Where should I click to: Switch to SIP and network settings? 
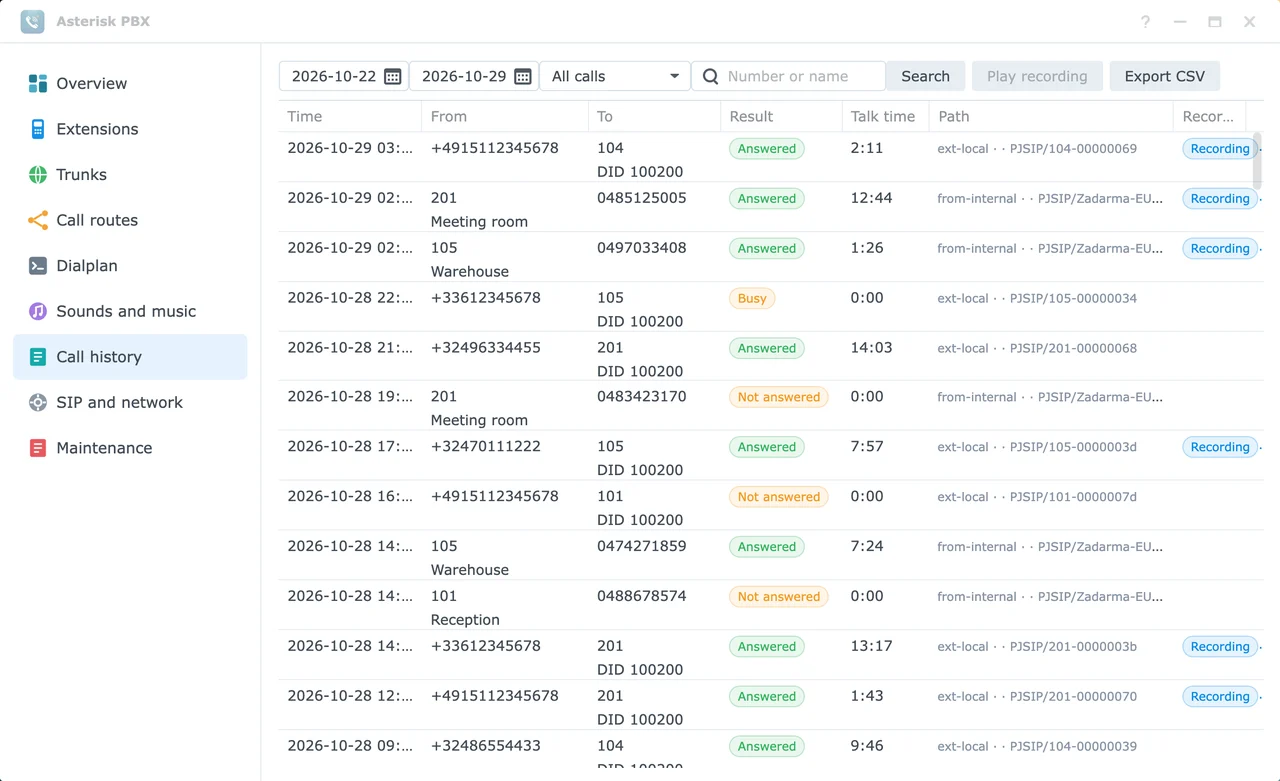point(130,402)
